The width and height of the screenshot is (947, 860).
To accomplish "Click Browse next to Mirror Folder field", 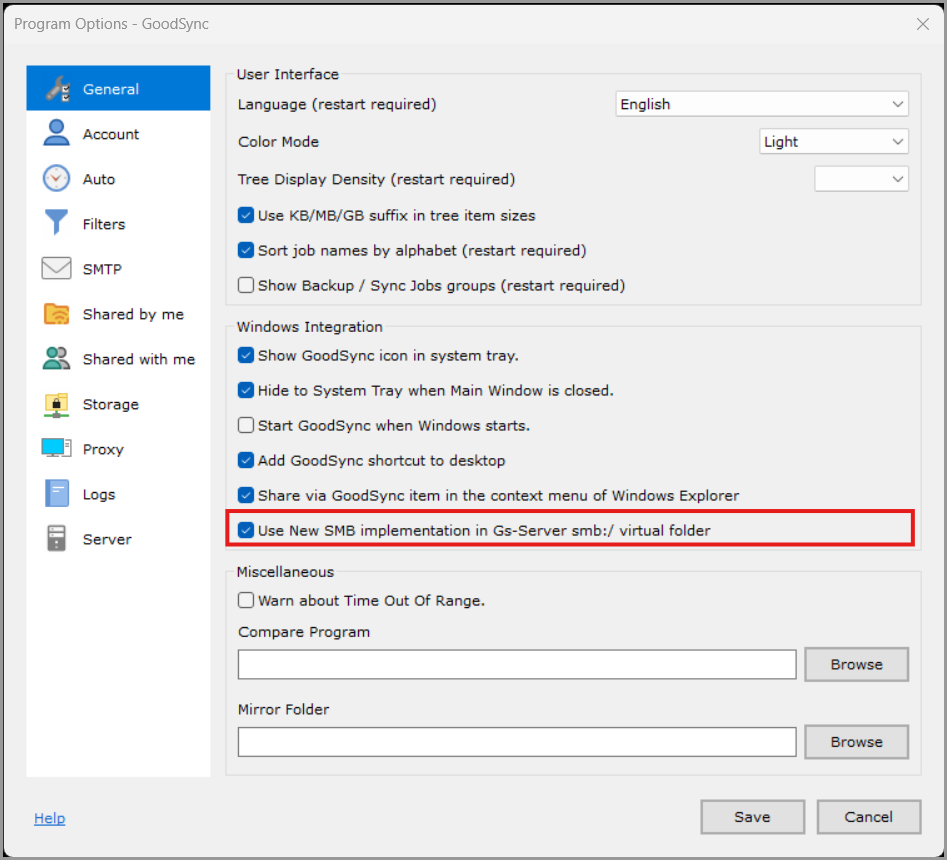I will coord(856,742).
